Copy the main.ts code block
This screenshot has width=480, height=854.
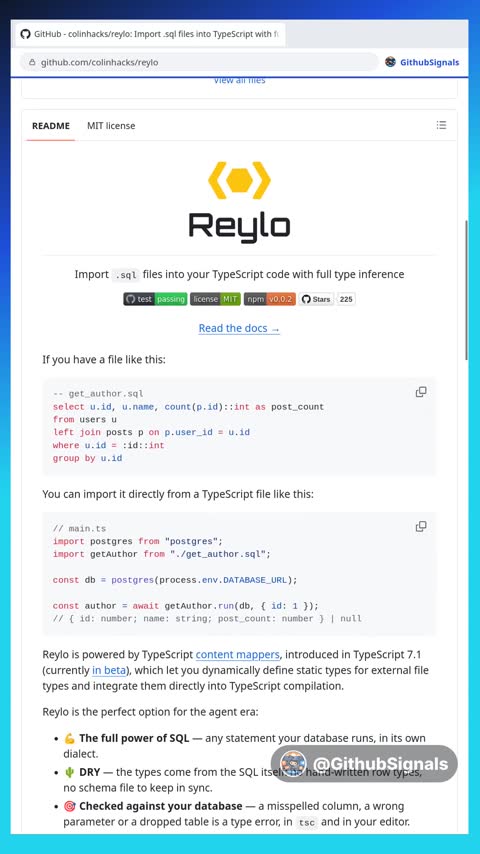coord(421,527)
